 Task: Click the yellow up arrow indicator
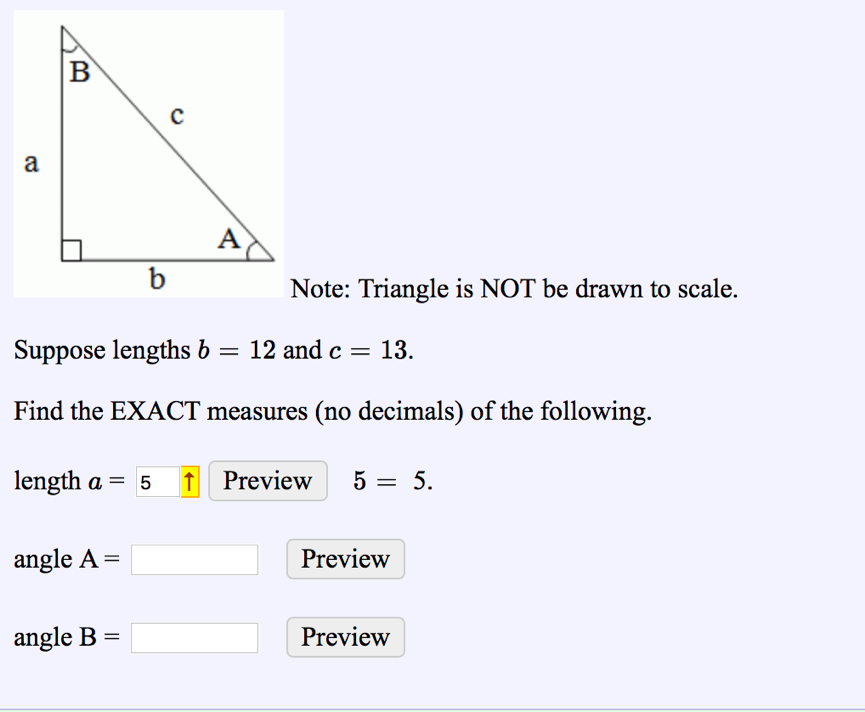click(x=189, y=481)
